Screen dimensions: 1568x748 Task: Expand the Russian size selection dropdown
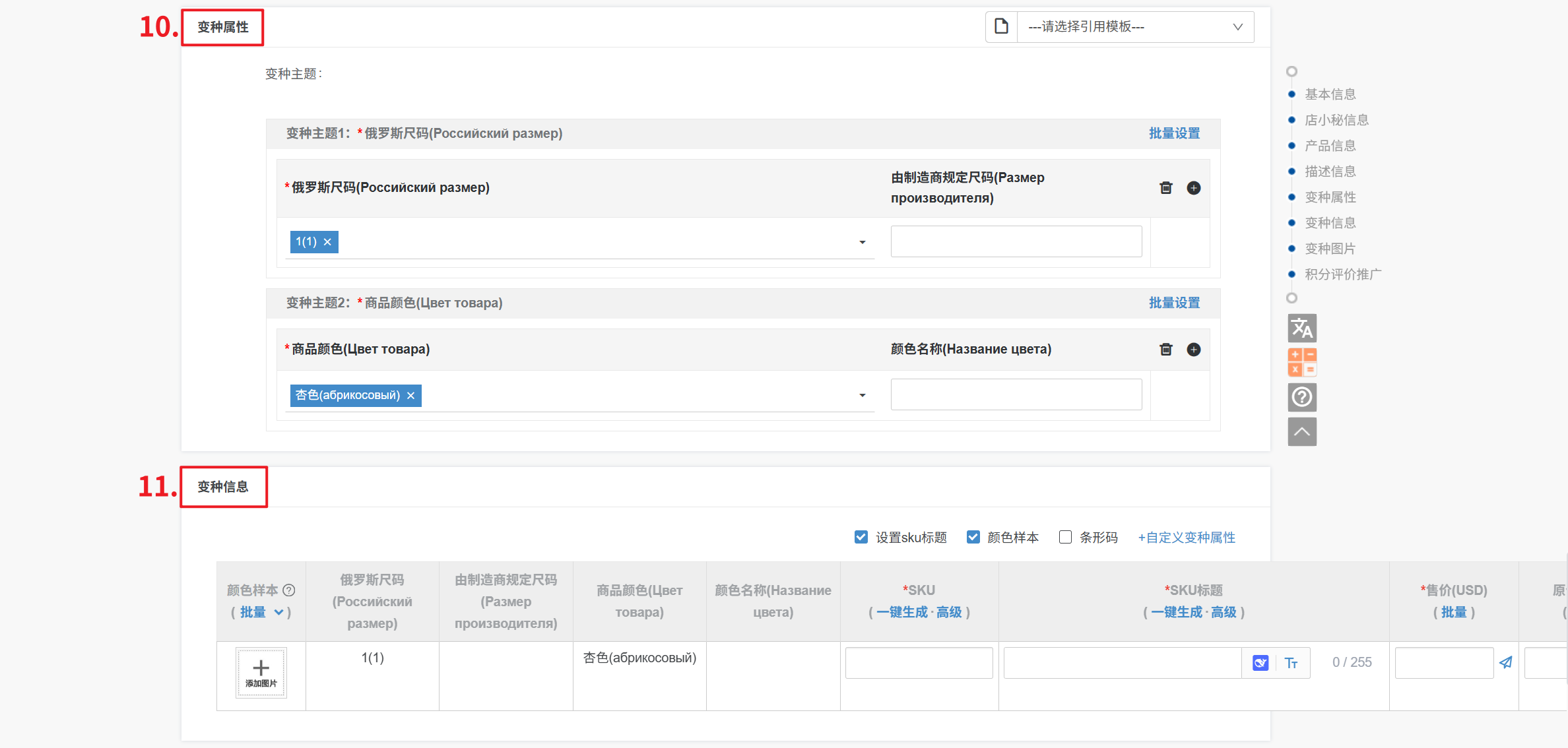[x=862, y=242]
